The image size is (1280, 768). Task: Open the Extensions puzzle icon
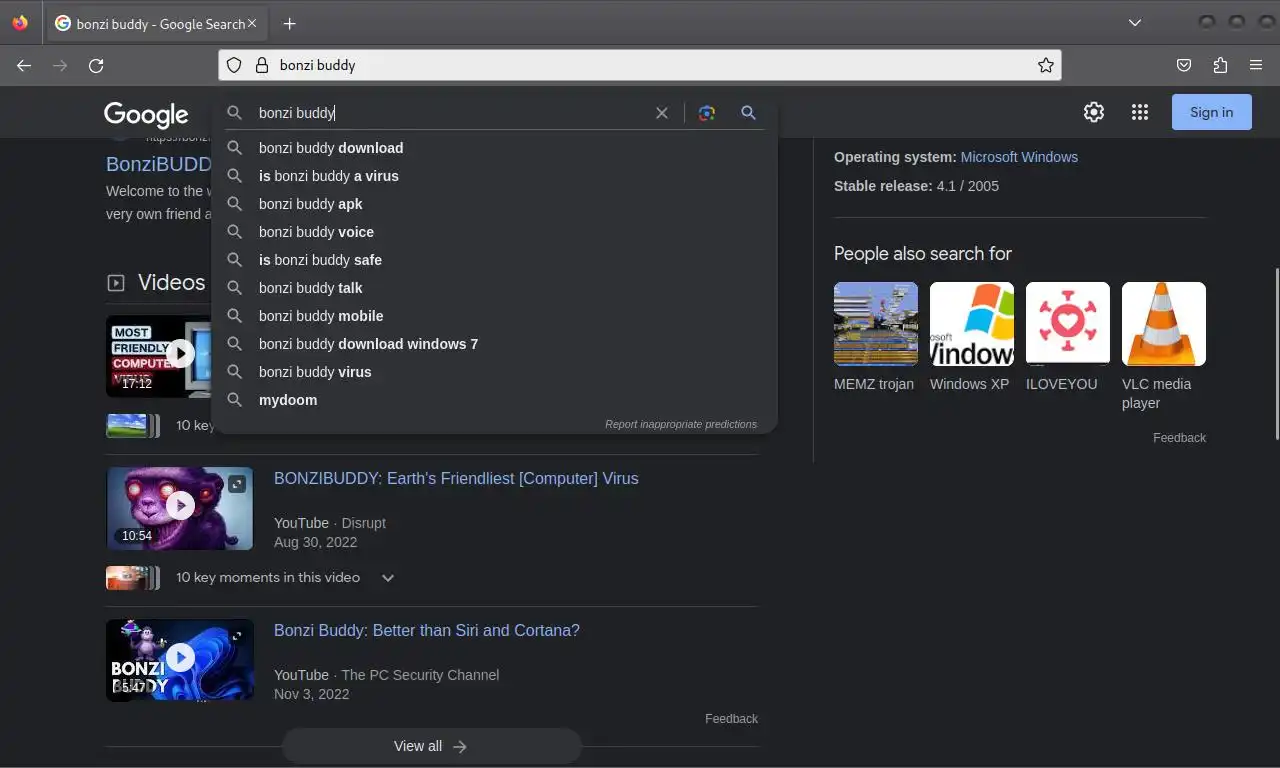(x=1220, y=65)
